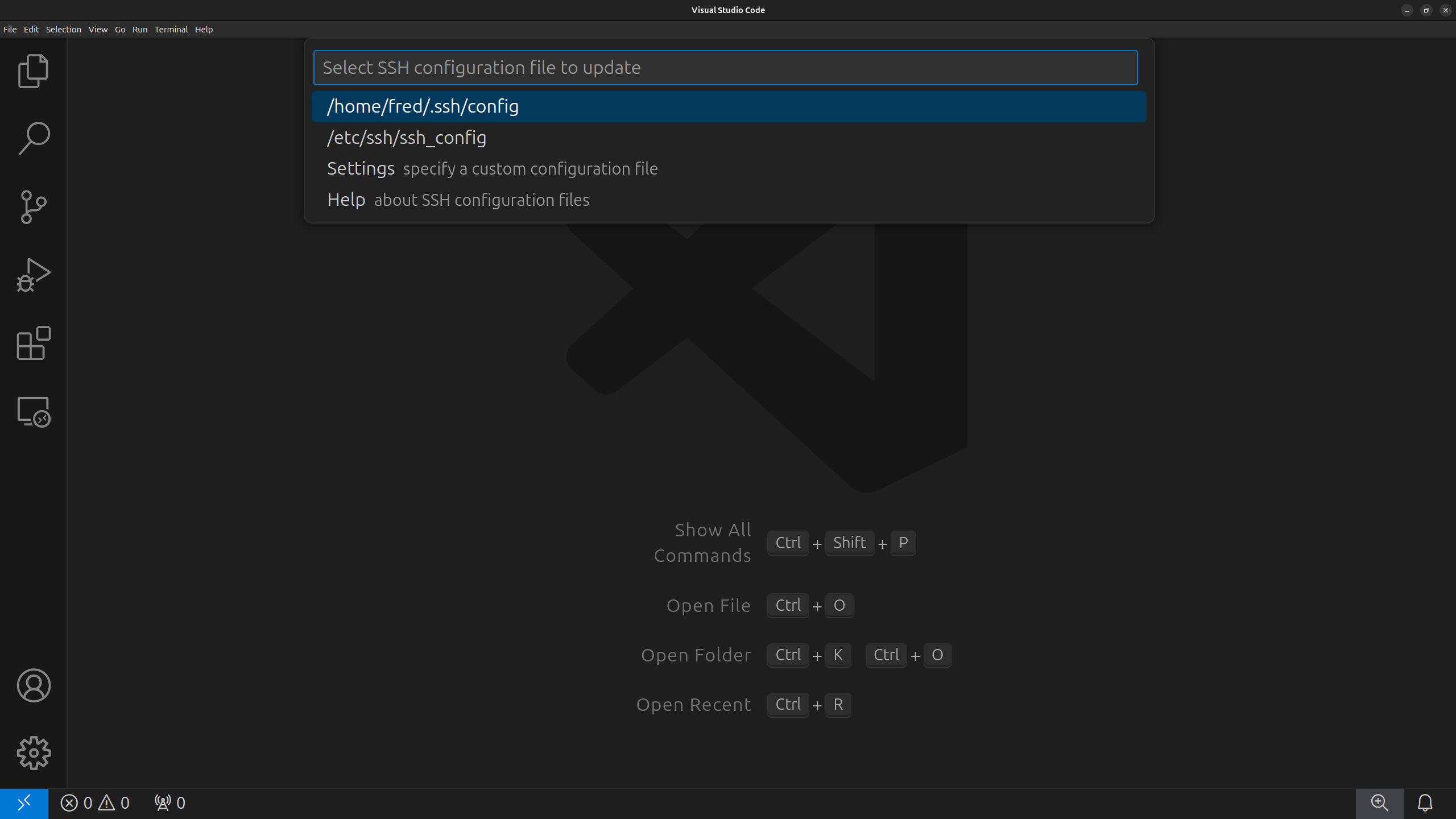Open the File menu
The height and width of the screenshot is (819, 1456).
pyautogui.click(x=10, y=30)
